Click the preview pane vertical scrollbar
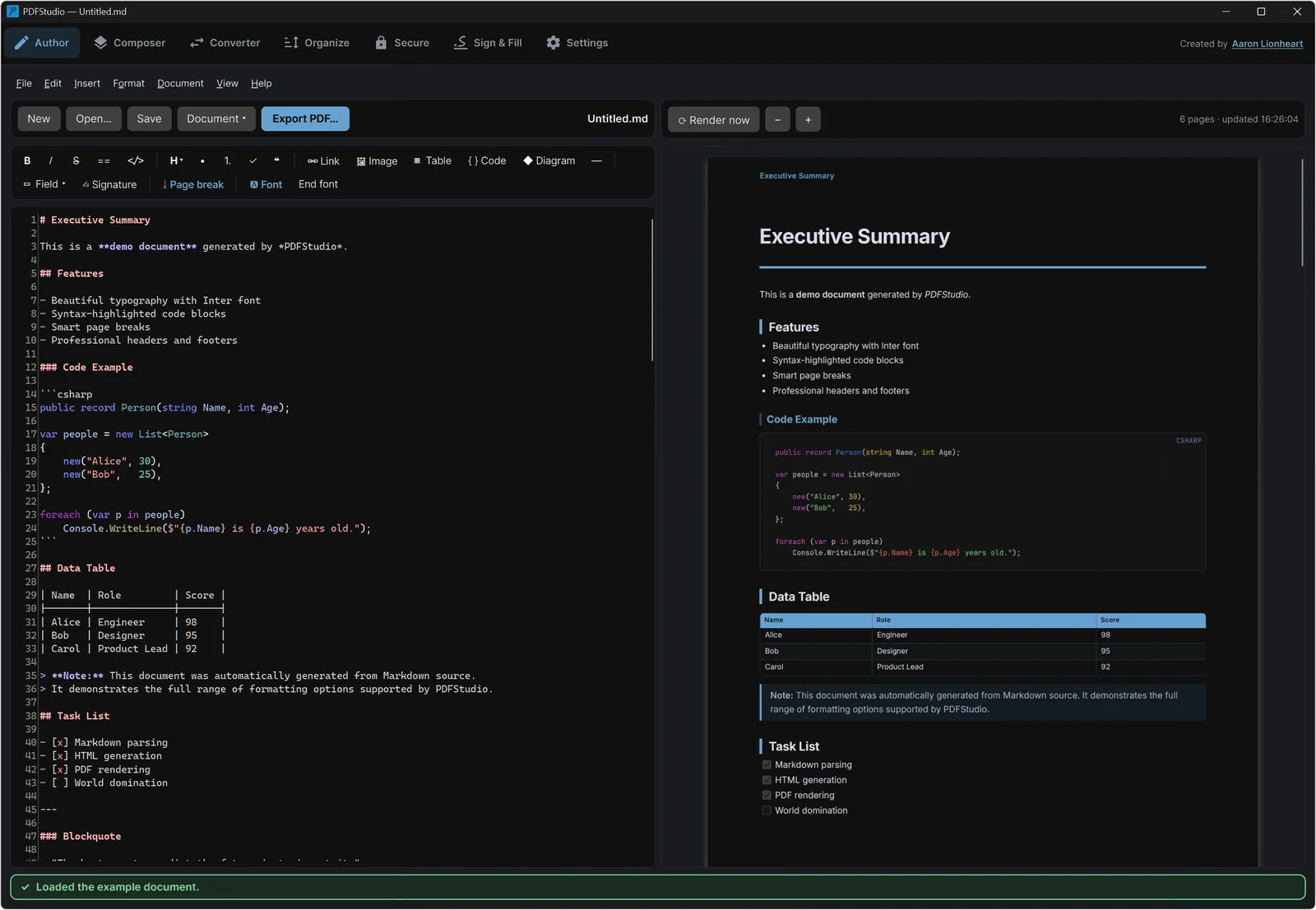This screenshot has height=910, width=1316. [1303, 212]
